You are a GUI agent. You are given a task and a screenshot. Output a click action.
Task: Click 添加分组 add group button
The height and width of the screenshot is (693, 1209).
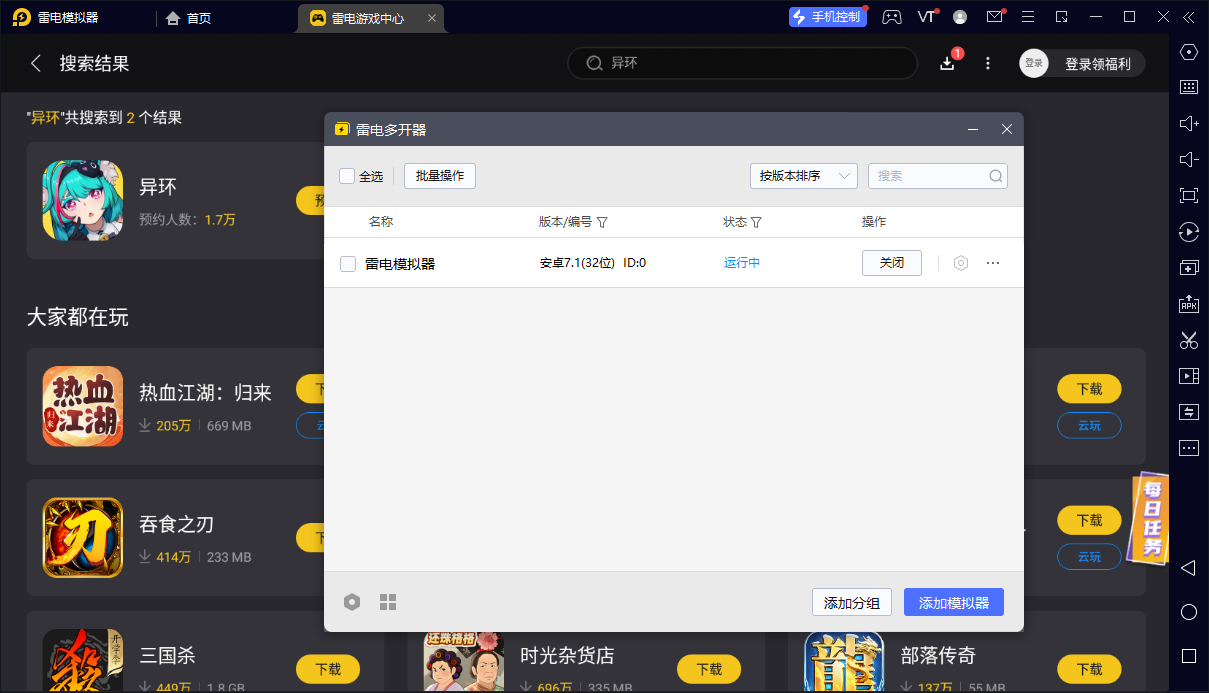(x=852, y=602)
